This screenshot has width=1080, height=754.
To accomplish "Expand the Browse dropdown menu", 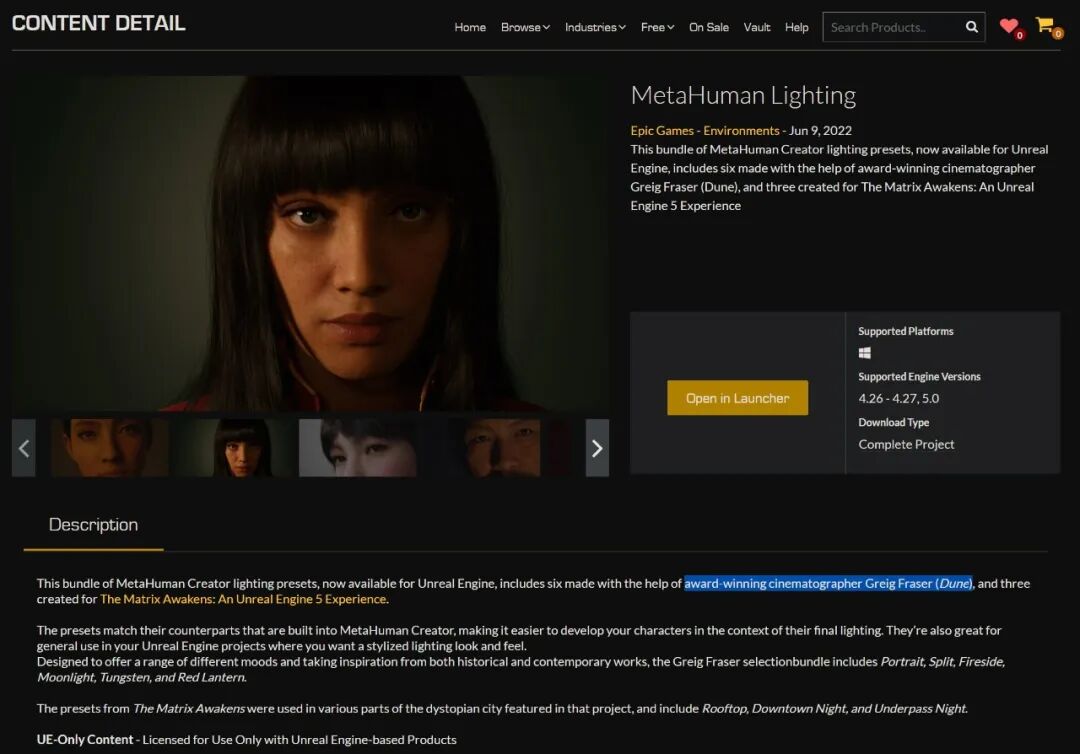I will [525, 28].
